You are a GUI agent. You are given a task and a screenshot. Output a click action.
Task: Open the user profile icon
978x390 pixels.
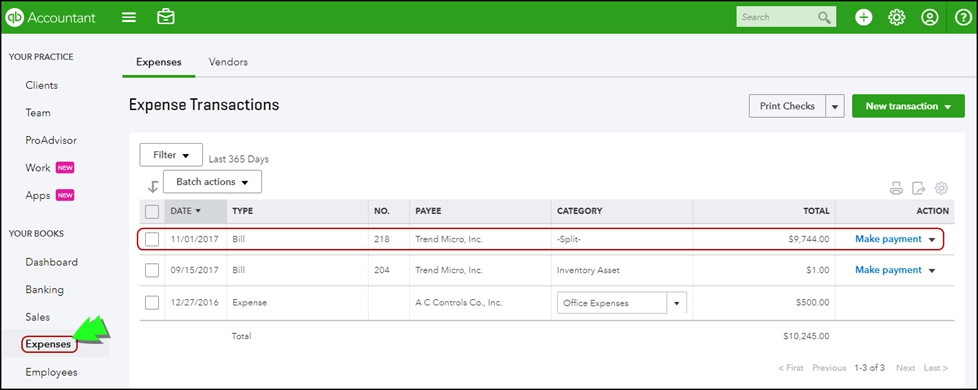929,17
